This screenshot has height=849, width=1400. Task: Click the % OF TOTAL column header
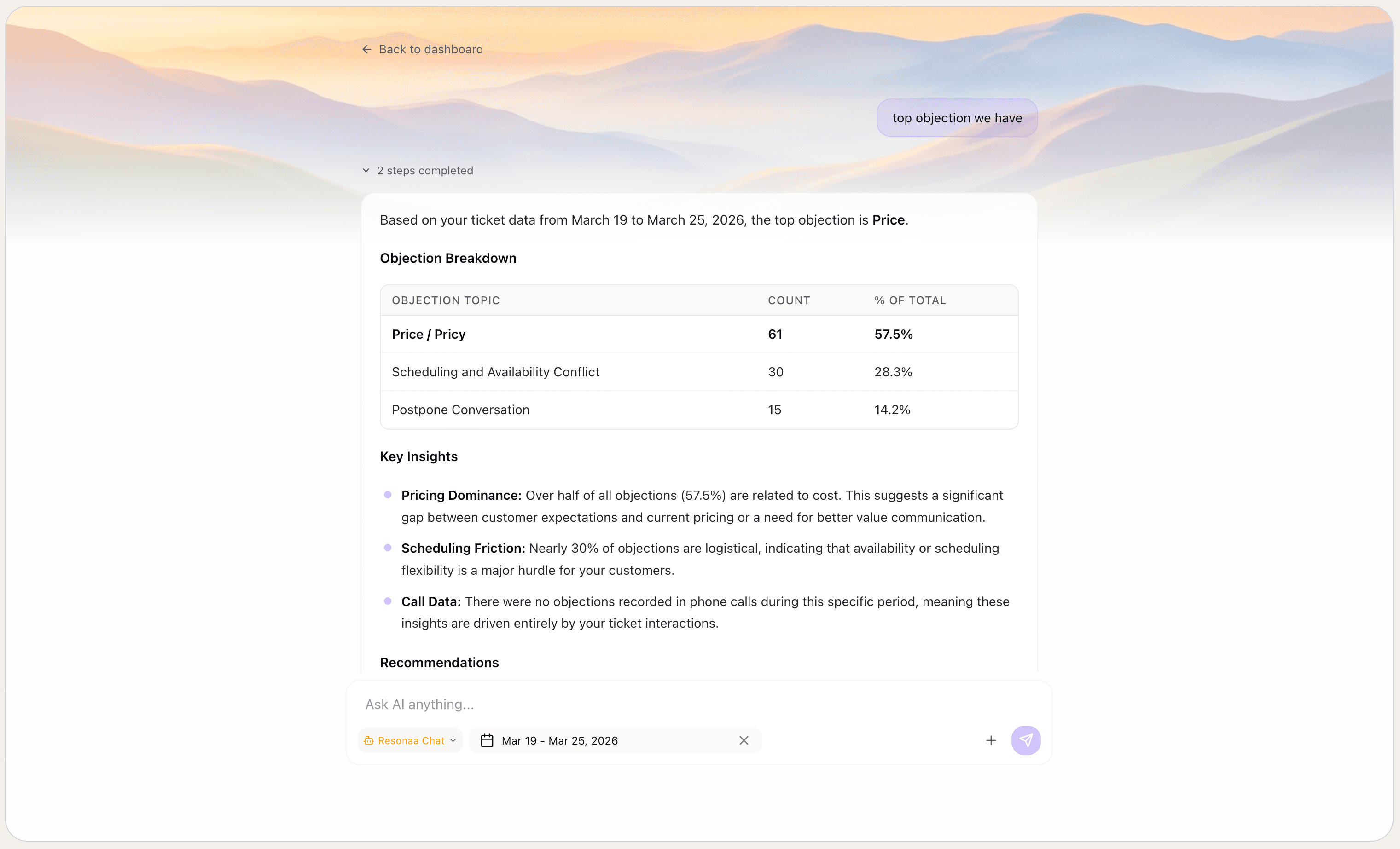click(910, 300)
